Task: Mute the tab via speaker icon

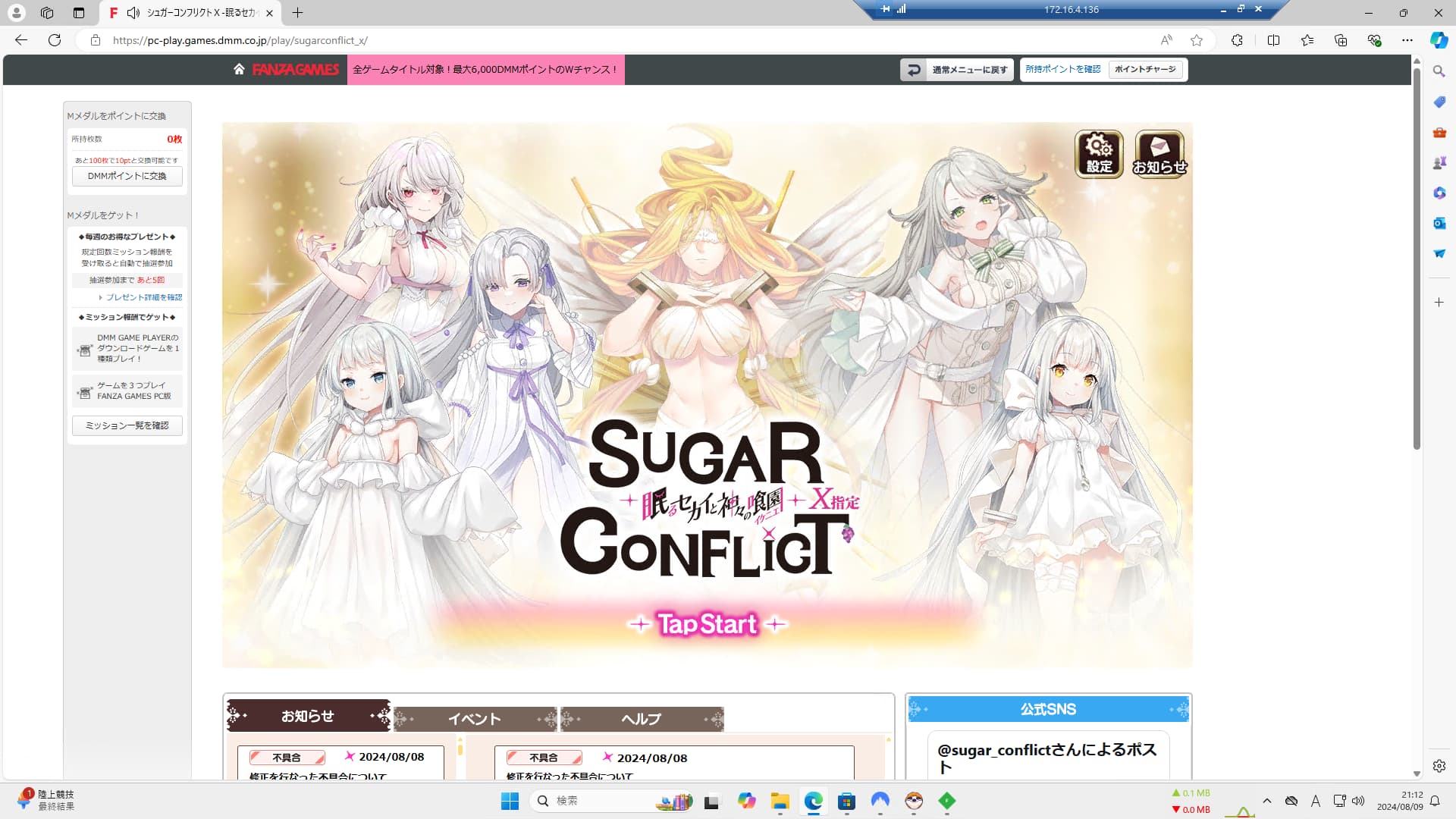Action: (133, 13)
